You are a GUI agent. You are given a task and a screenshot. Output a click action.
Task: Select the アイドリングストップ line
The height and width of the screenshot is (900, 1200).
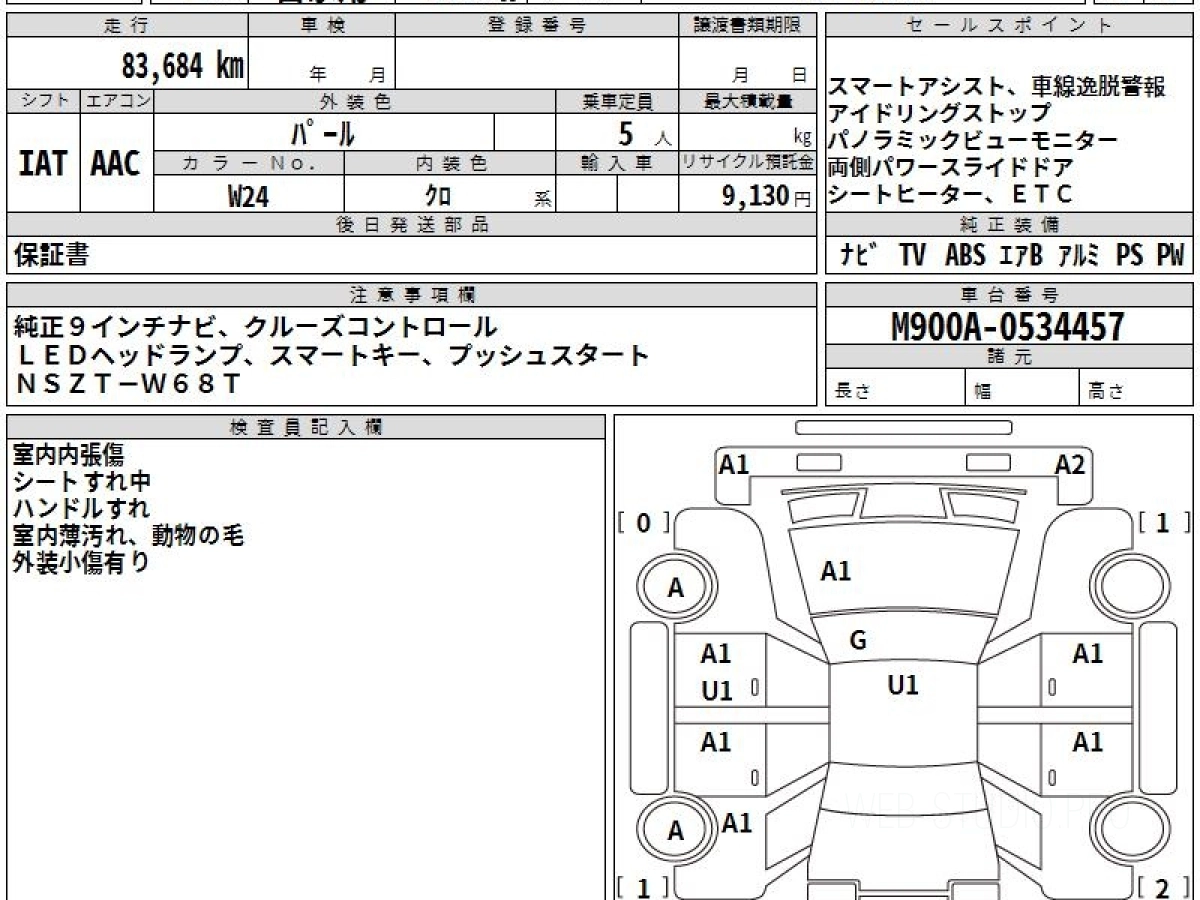pyautogui.click(x=940, y=113)
